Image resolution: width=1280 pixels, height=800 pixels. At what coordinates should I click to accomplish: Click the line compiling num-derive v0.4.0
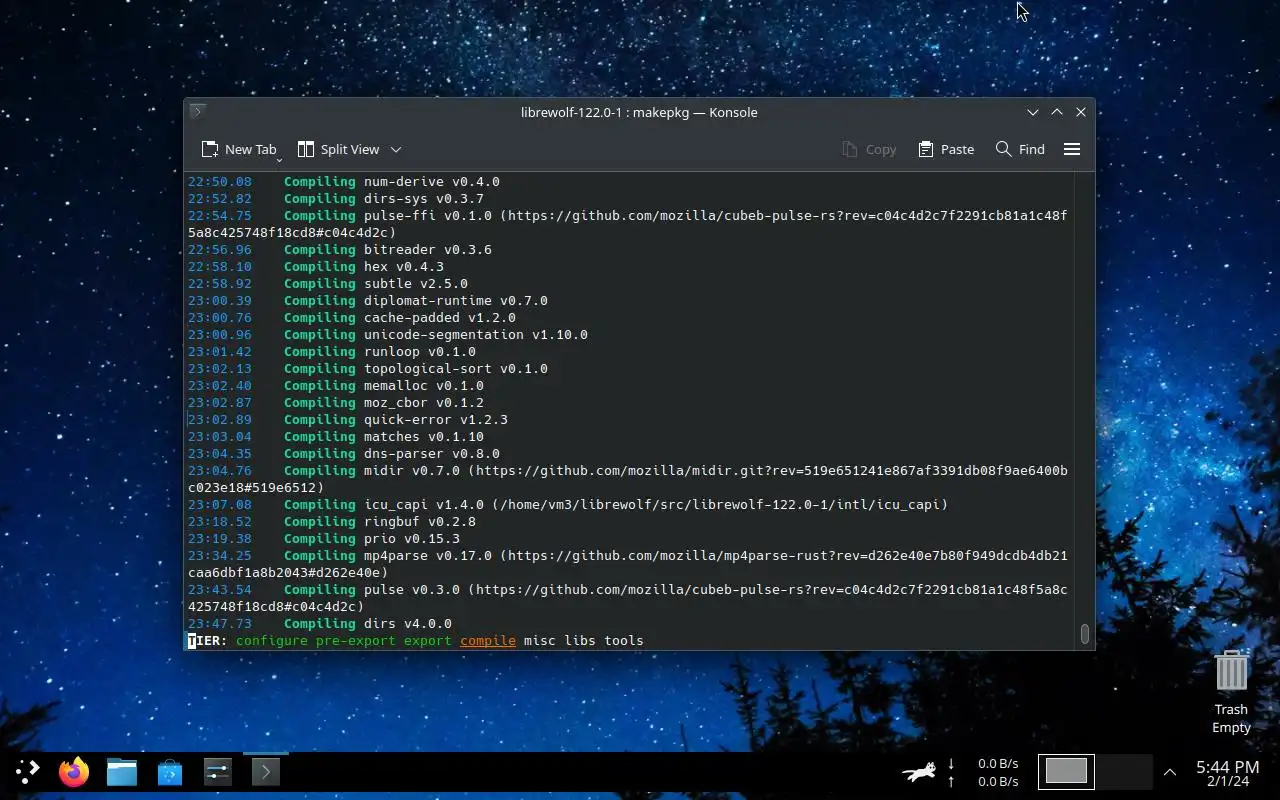344,181
